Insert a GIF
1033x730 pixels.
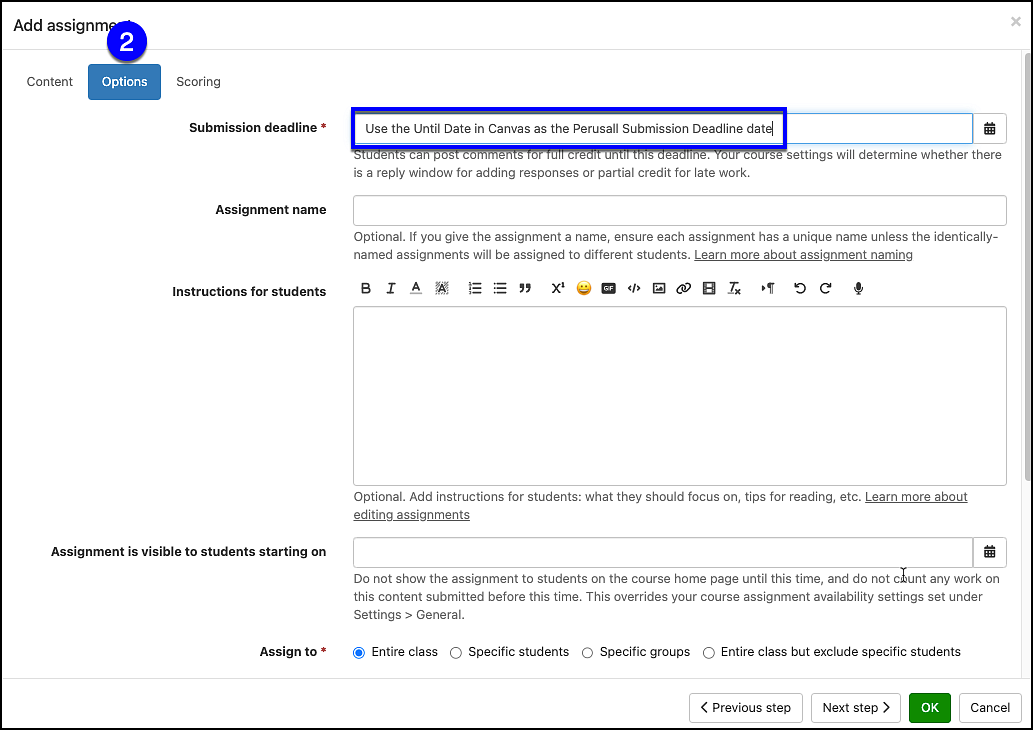(609, 288)
